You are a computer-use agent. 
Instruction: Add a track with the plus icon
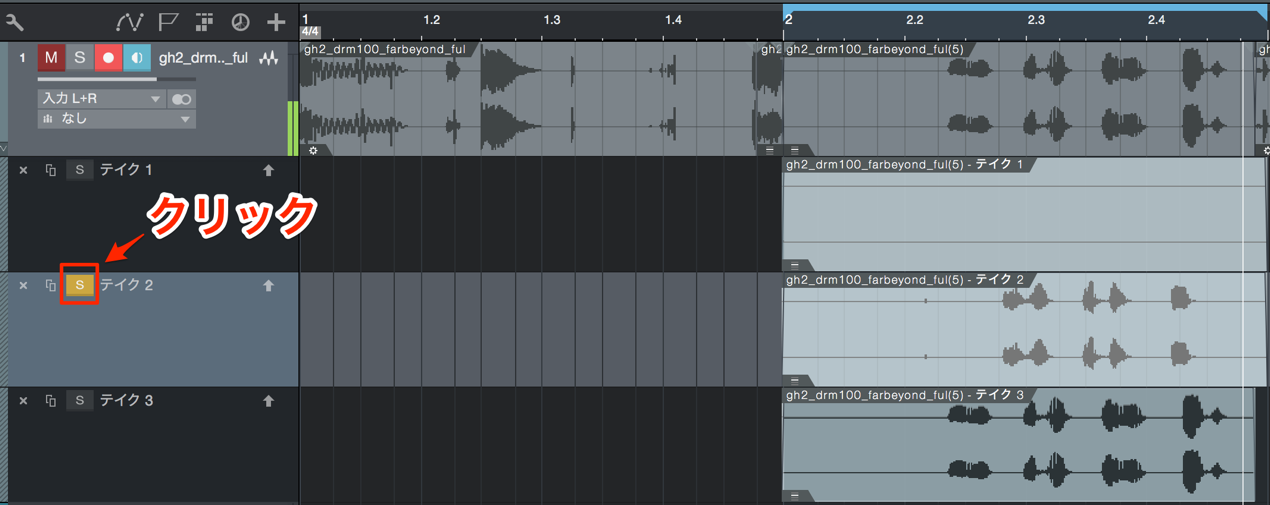(x=276, y=21)
